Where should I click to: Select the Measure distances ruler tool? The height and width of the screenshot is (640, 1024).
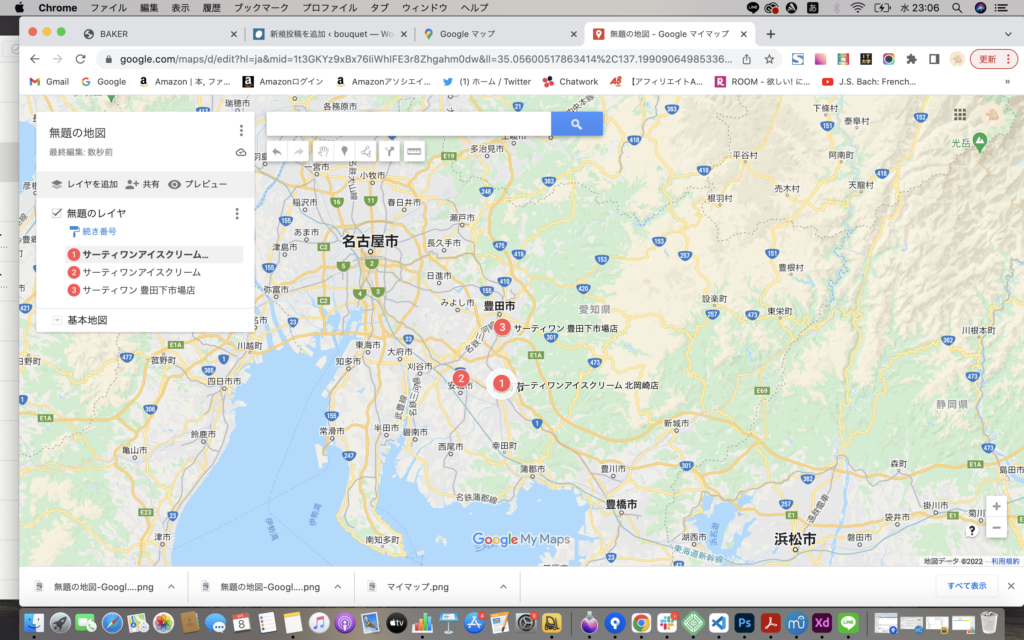coord(414,151)
